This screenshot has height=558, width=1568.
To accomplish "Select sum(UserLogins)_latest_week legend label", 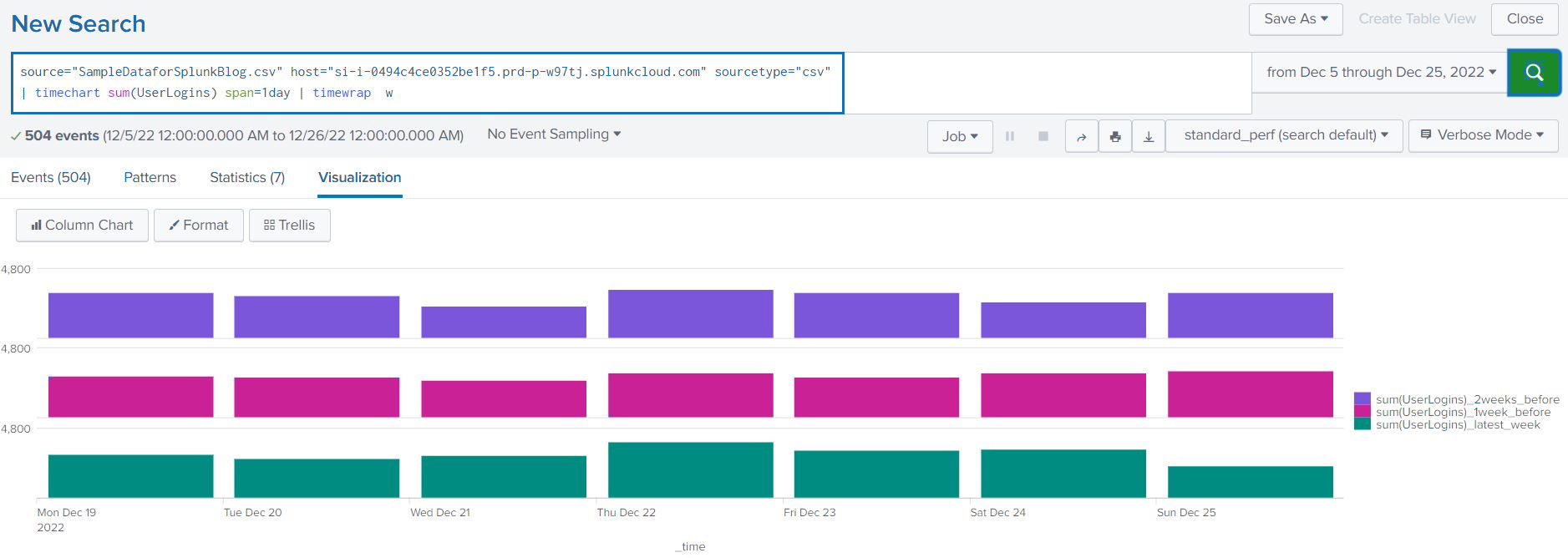I will pyautogui.click(x=1458, y=424).
